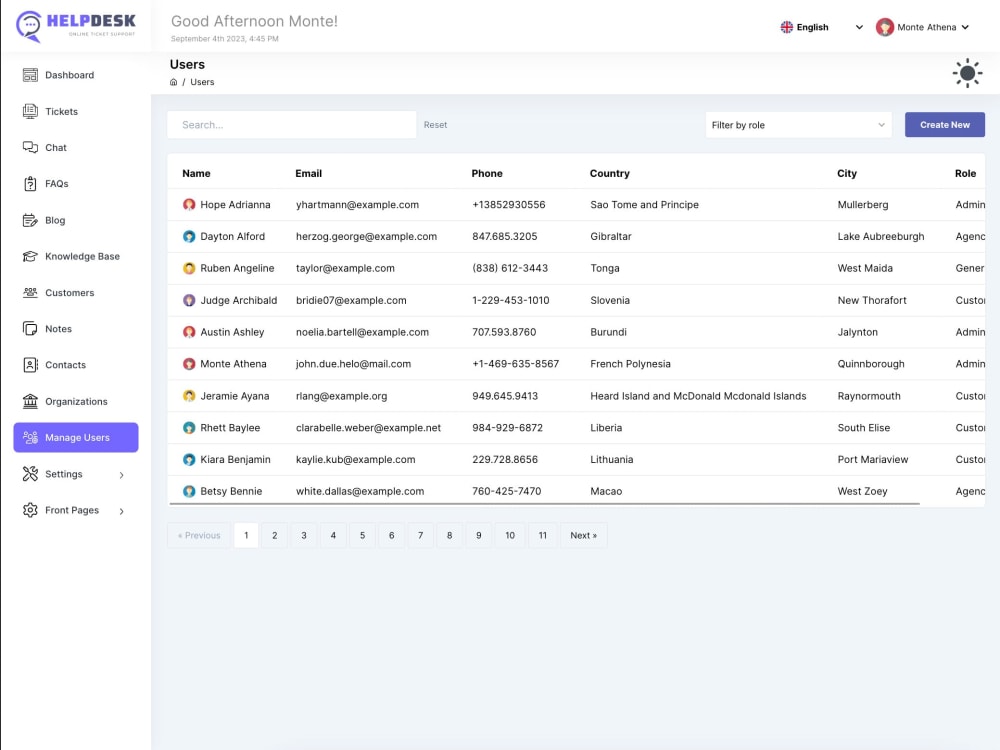Image resolution: width=1000 pixels, height=750 pixels.
Task: Select the Manage Users menu item
Action: pyautogui.click(x=76, y=438)
